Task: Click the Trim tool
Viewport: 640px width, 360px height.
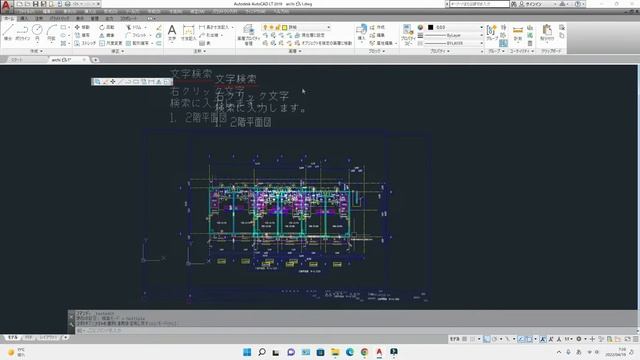Action: pos(134,27)
